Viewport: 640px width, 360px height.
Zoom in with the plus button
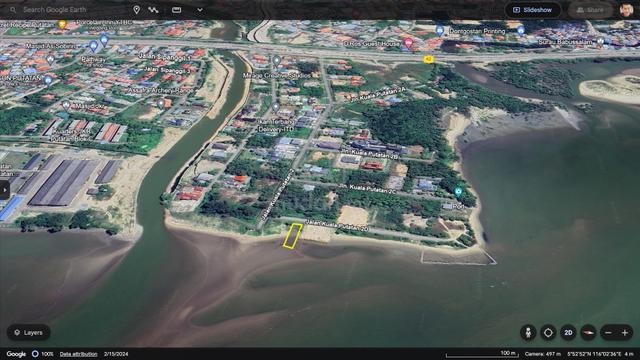point(625,333)
